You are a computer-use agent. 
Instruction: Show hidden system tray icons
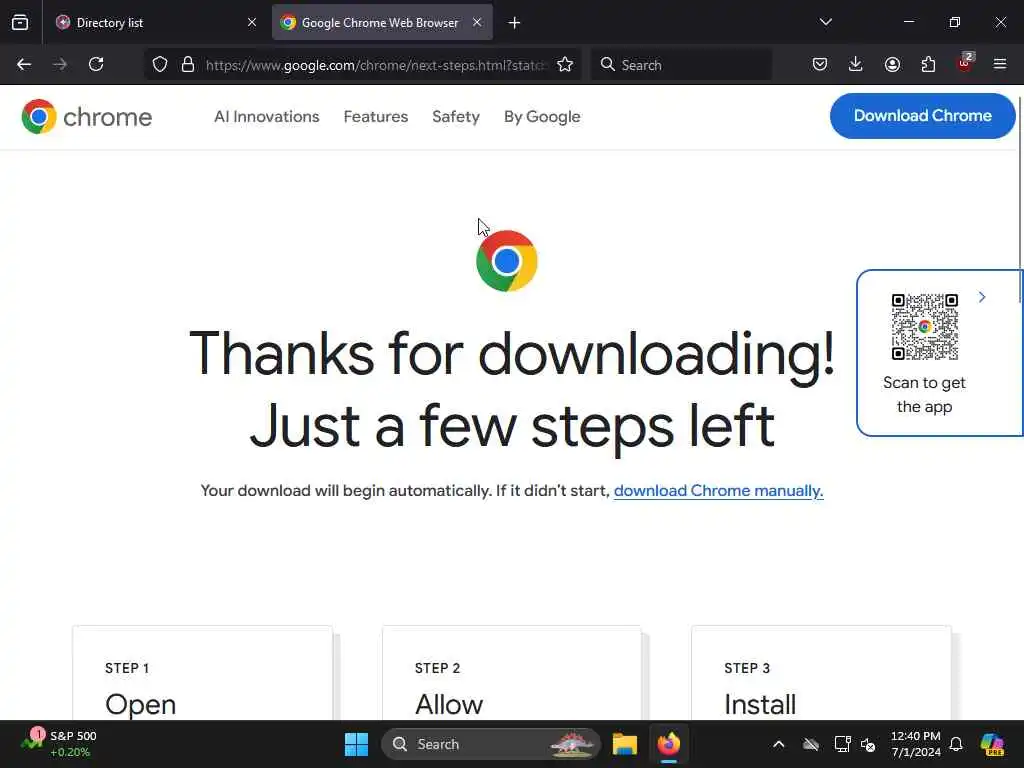pos(778,744)
